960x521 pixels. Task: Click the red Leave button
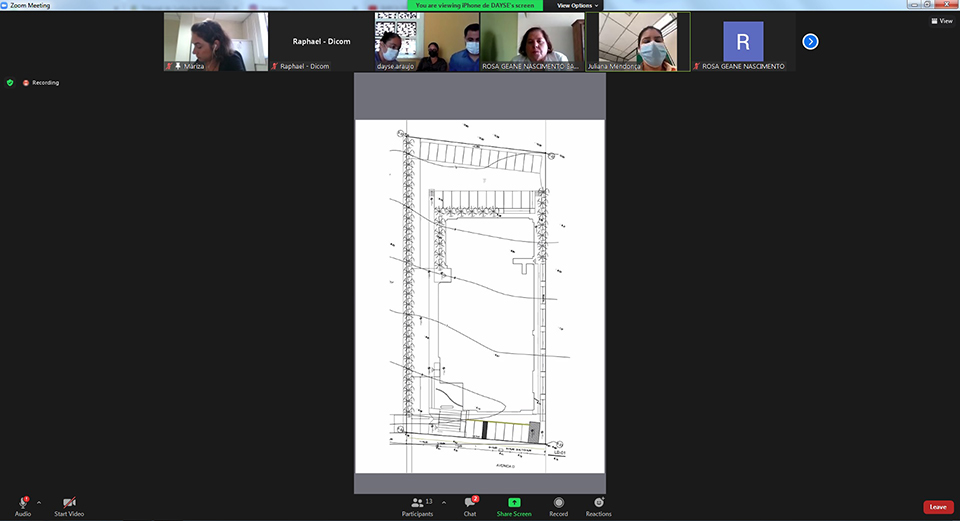(937, 507)
